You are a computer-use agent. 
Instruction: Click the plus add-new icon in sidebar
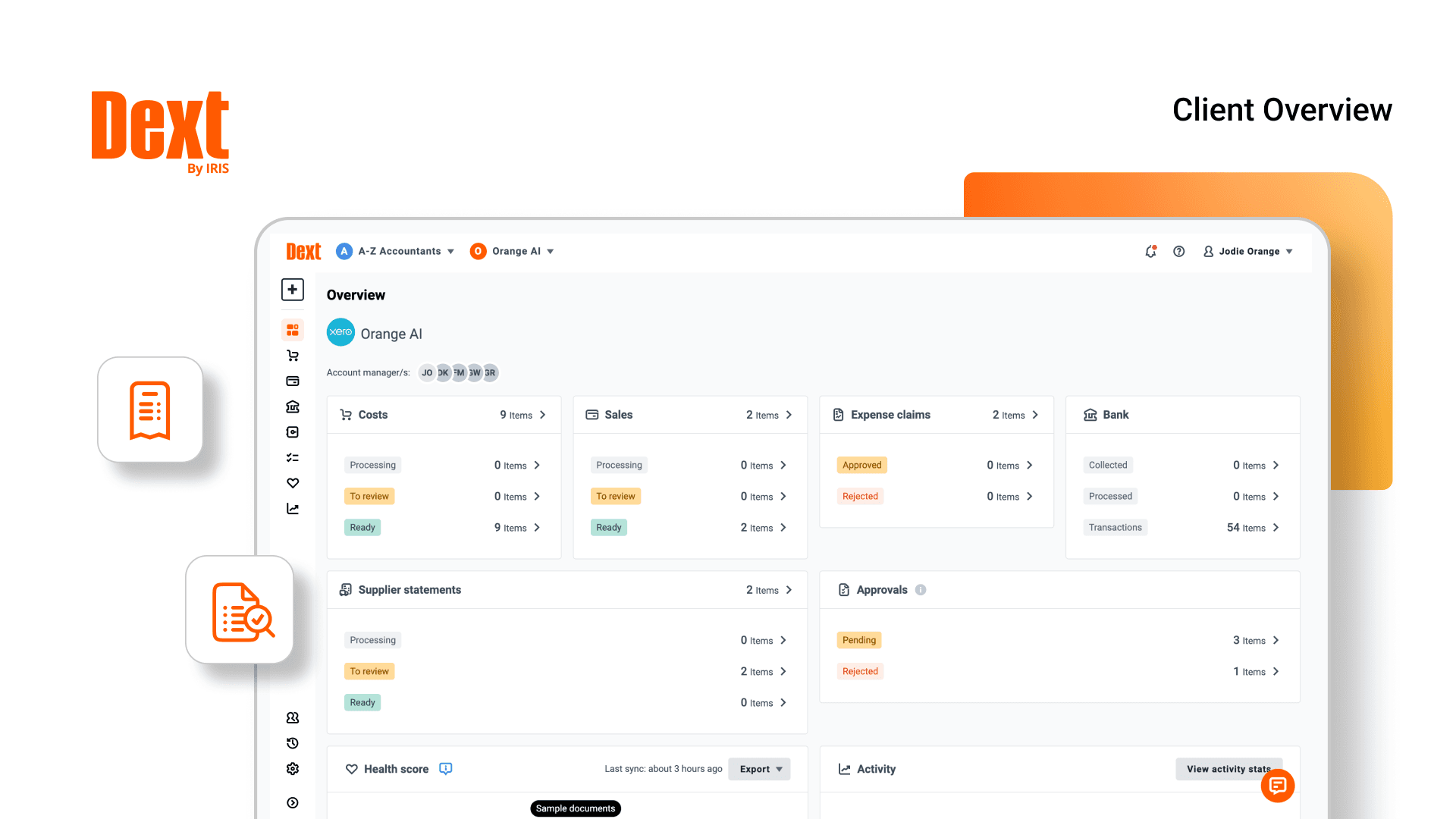tap(293, 290)
